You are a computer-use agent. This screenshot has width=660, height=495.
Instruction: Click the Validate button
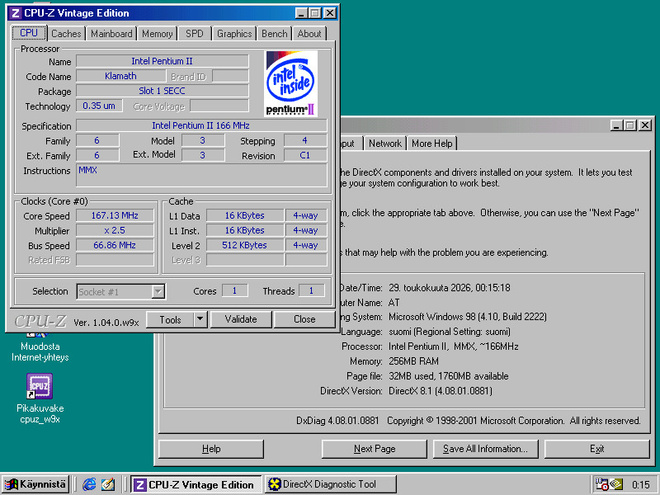pos(241,319)
